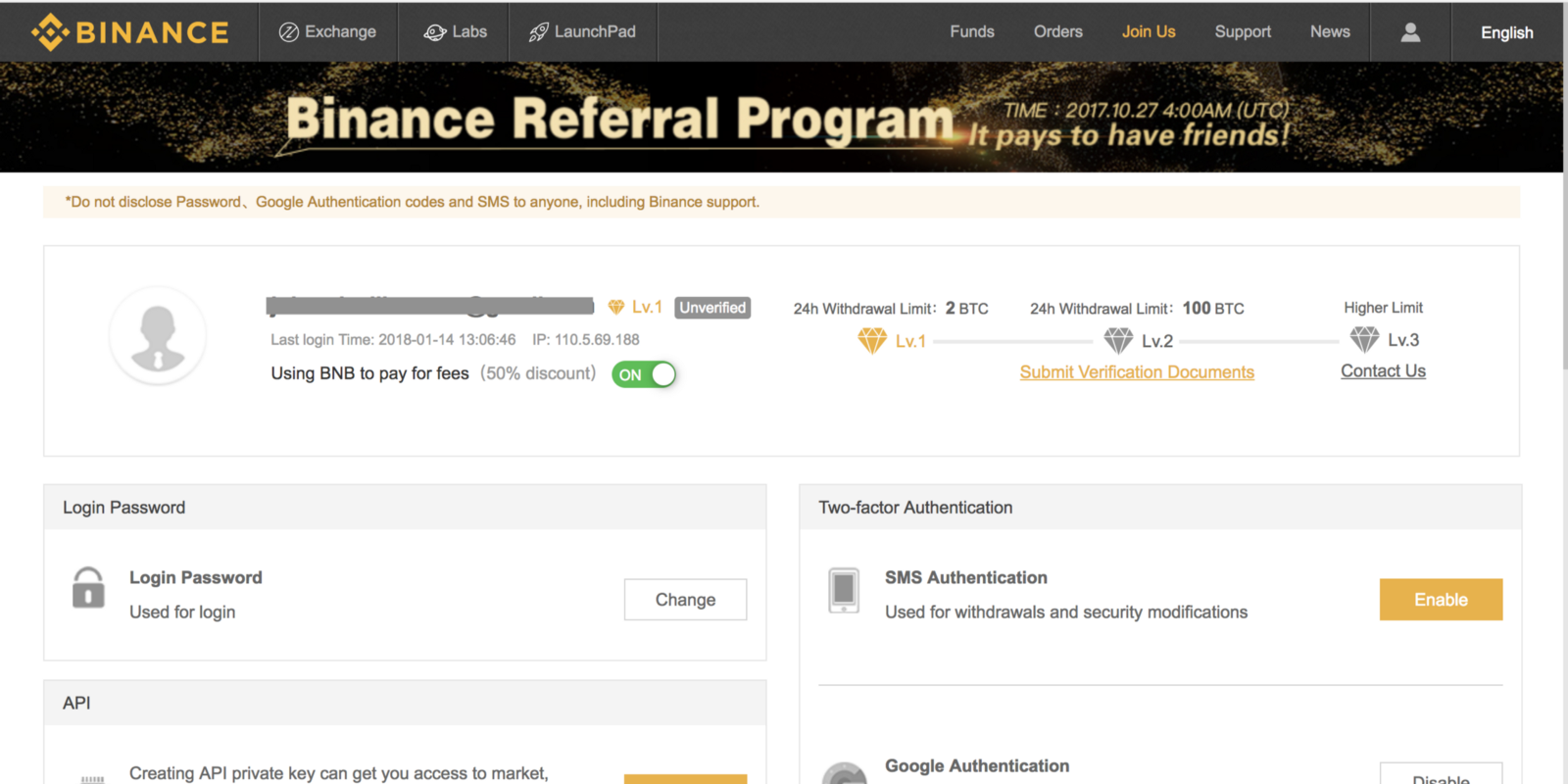Click the Used for login description
The height and width of the screenshot is (784, 1568).
(x=182, y=612)
